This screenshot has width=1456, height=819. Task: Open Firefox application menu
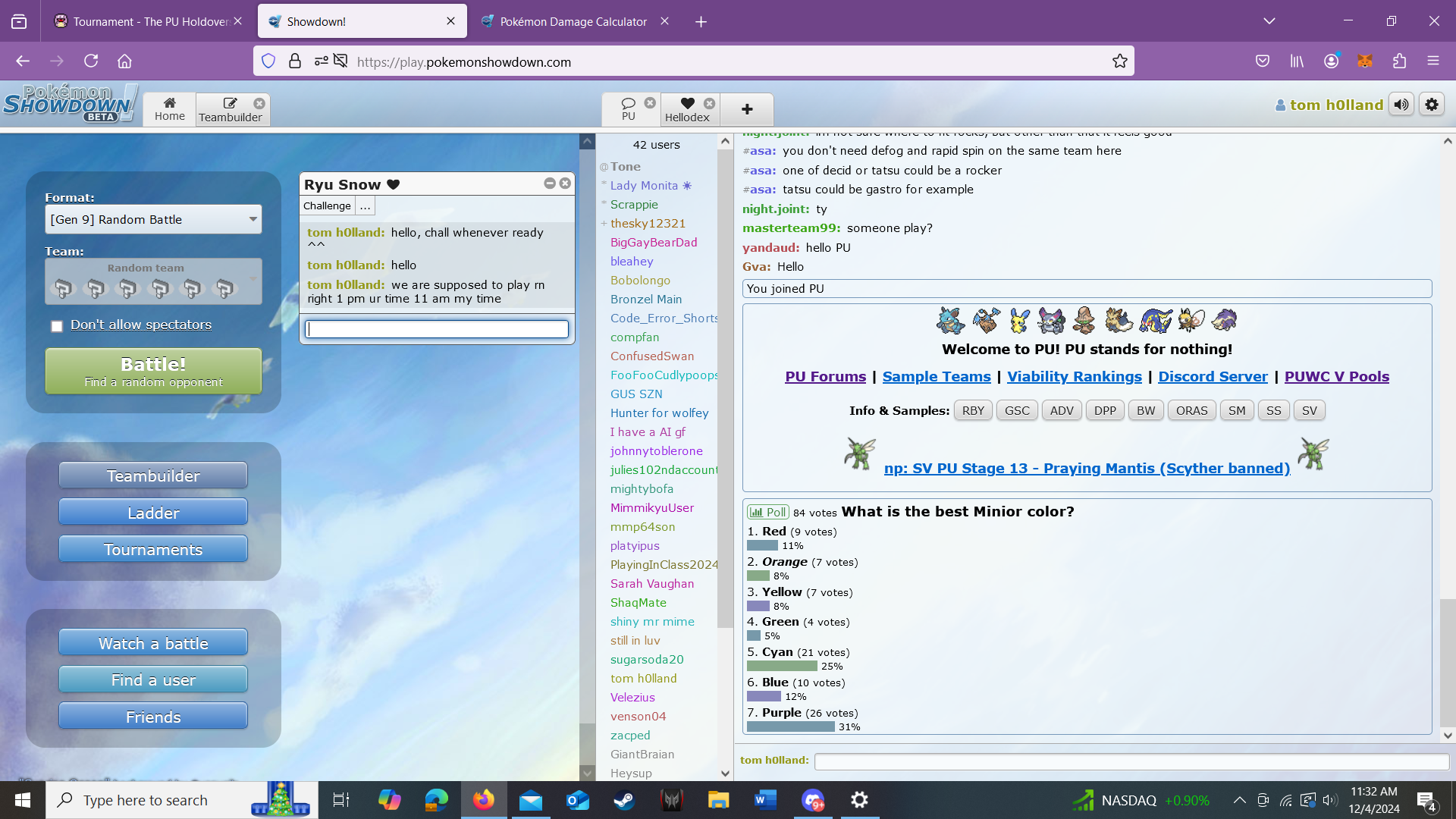[1433, 61]
